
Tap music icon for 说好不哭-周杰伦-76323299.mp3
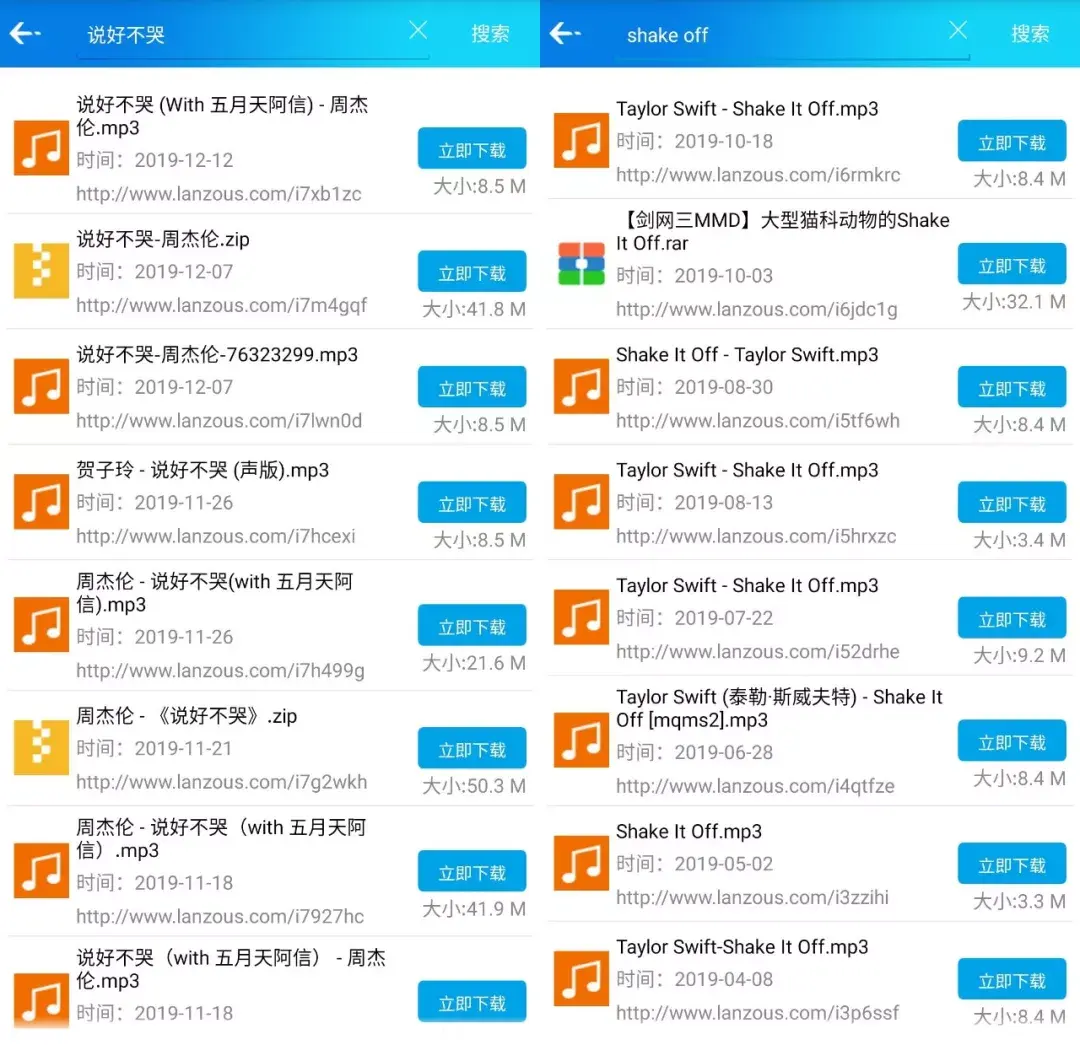(x=41, y=386)
